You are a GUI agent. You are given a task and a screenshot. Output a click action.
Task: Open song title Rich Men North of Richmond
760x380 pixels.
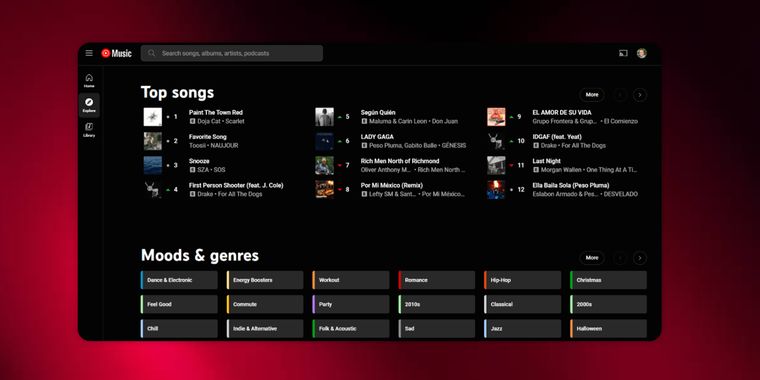400,161
